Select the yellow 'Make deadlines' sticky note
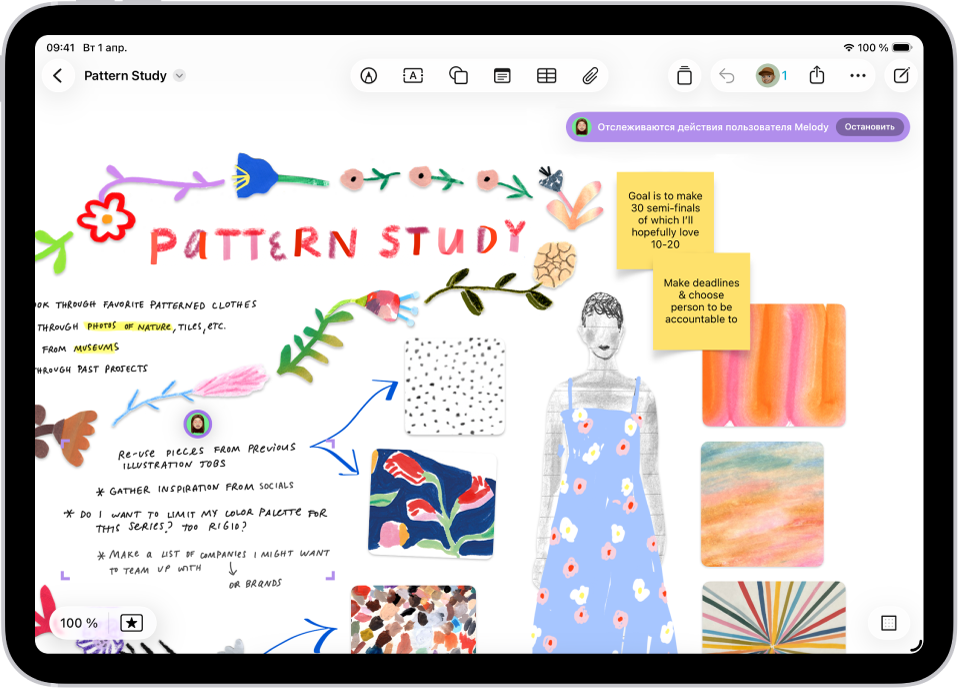This screenshot has height=689, width=960. [x=701, y=310]
